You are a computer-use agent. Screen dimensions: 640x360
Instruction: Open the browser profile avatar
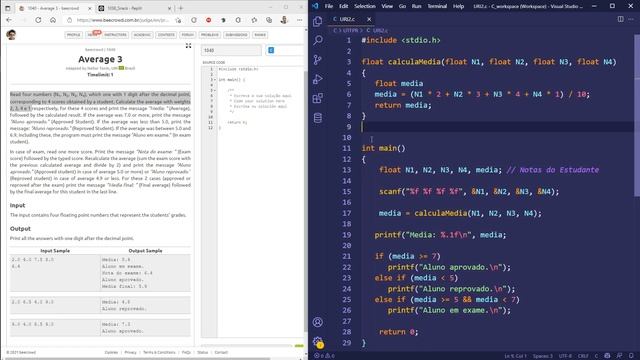pyautogui.click(x=284, y=20)
